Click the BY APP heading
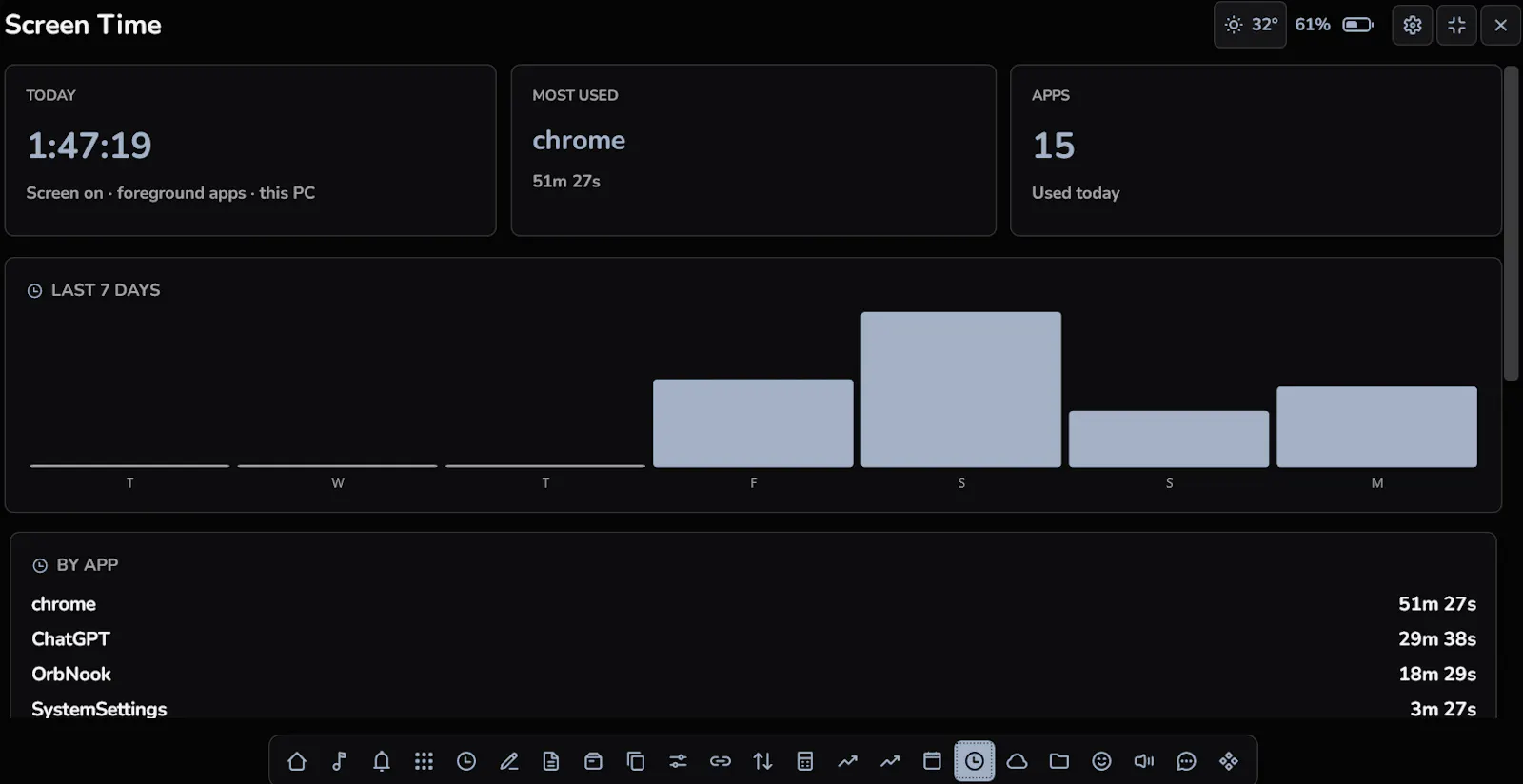The image size is (1523, 784). (x=88, y=565)
